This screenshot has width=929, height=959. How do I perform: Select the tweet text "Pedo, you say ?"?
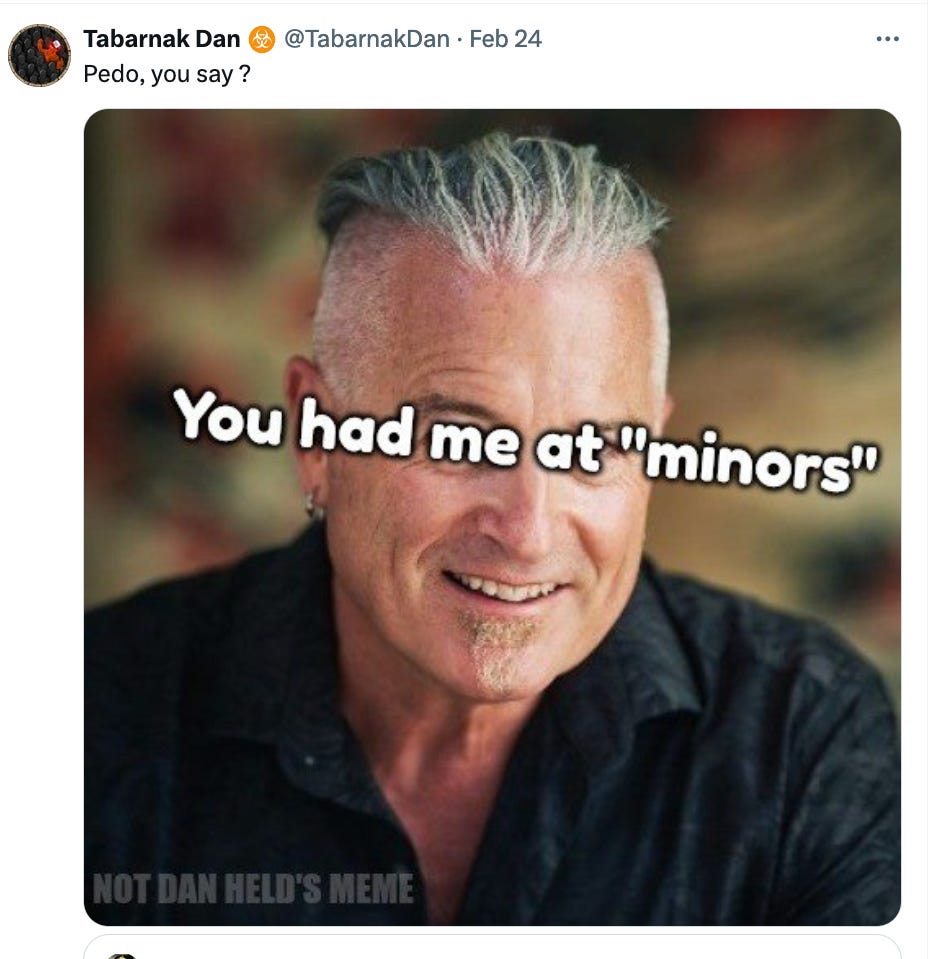coord(167,75)
